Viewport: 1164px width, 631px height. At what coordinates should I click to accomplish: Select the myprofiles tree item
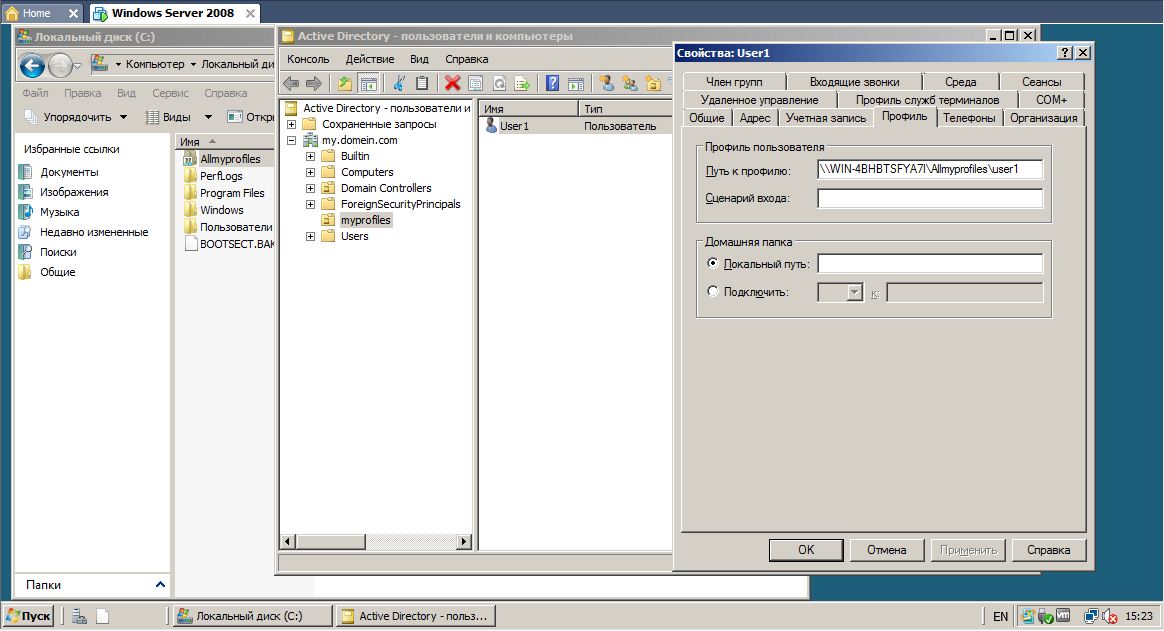365,220
